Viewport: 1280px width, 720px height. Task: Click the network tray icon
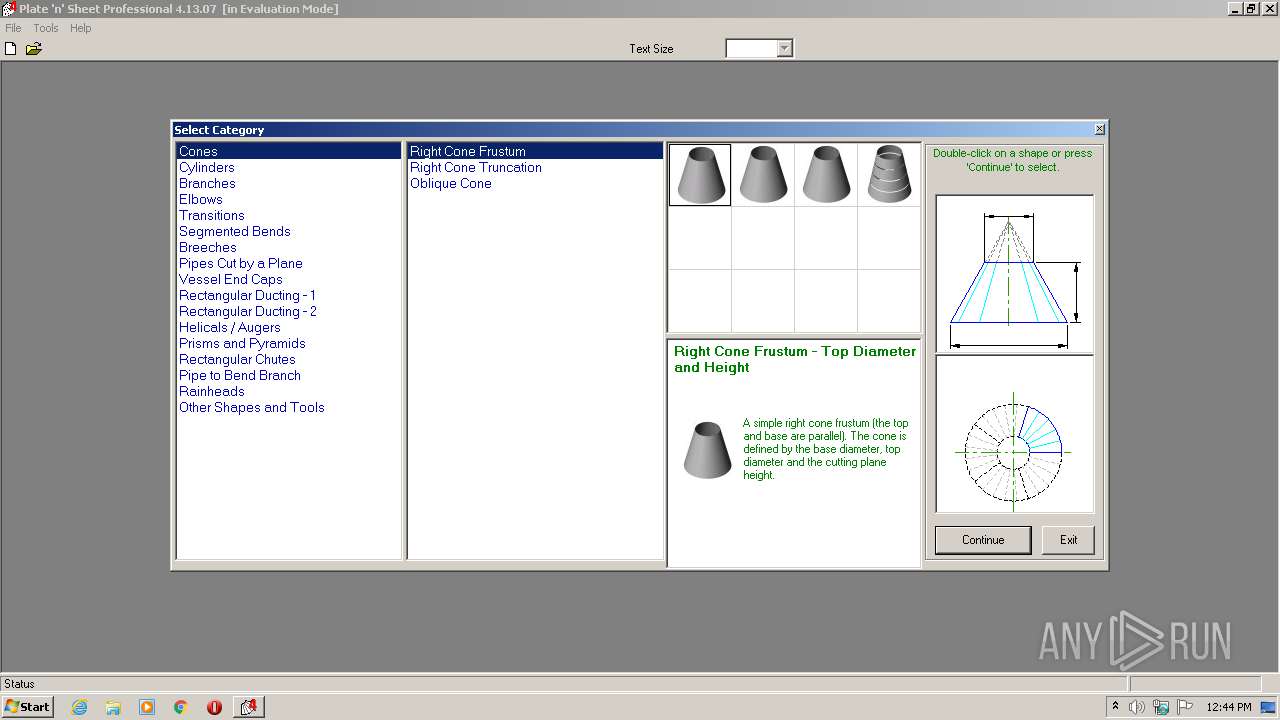[x=1161, y=707]
